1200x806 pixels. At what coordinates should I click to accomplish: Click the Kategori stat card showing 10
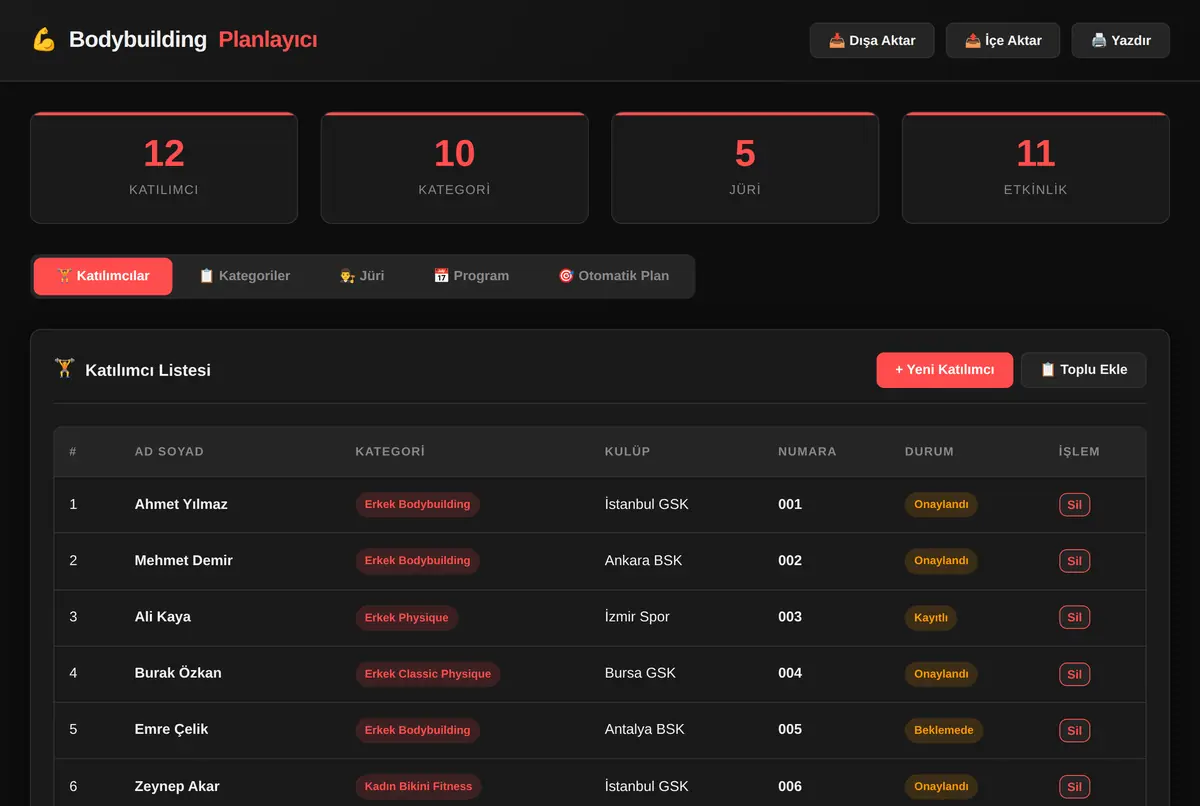pyautogui.click(x=454, y=168)
